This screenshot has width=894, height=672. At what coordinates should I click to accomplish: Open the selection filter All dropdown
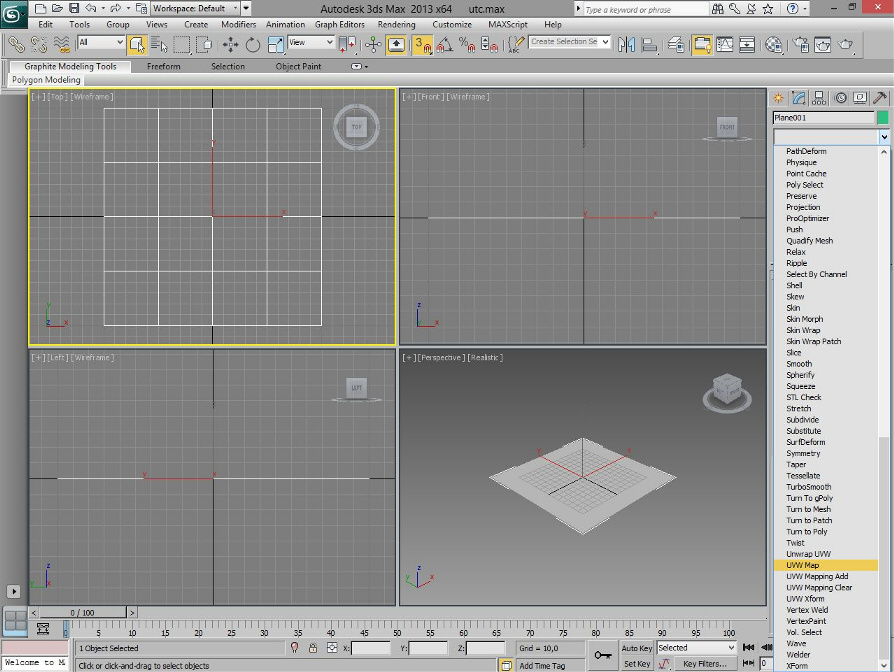pyautogui.click(x=101, y=42)
